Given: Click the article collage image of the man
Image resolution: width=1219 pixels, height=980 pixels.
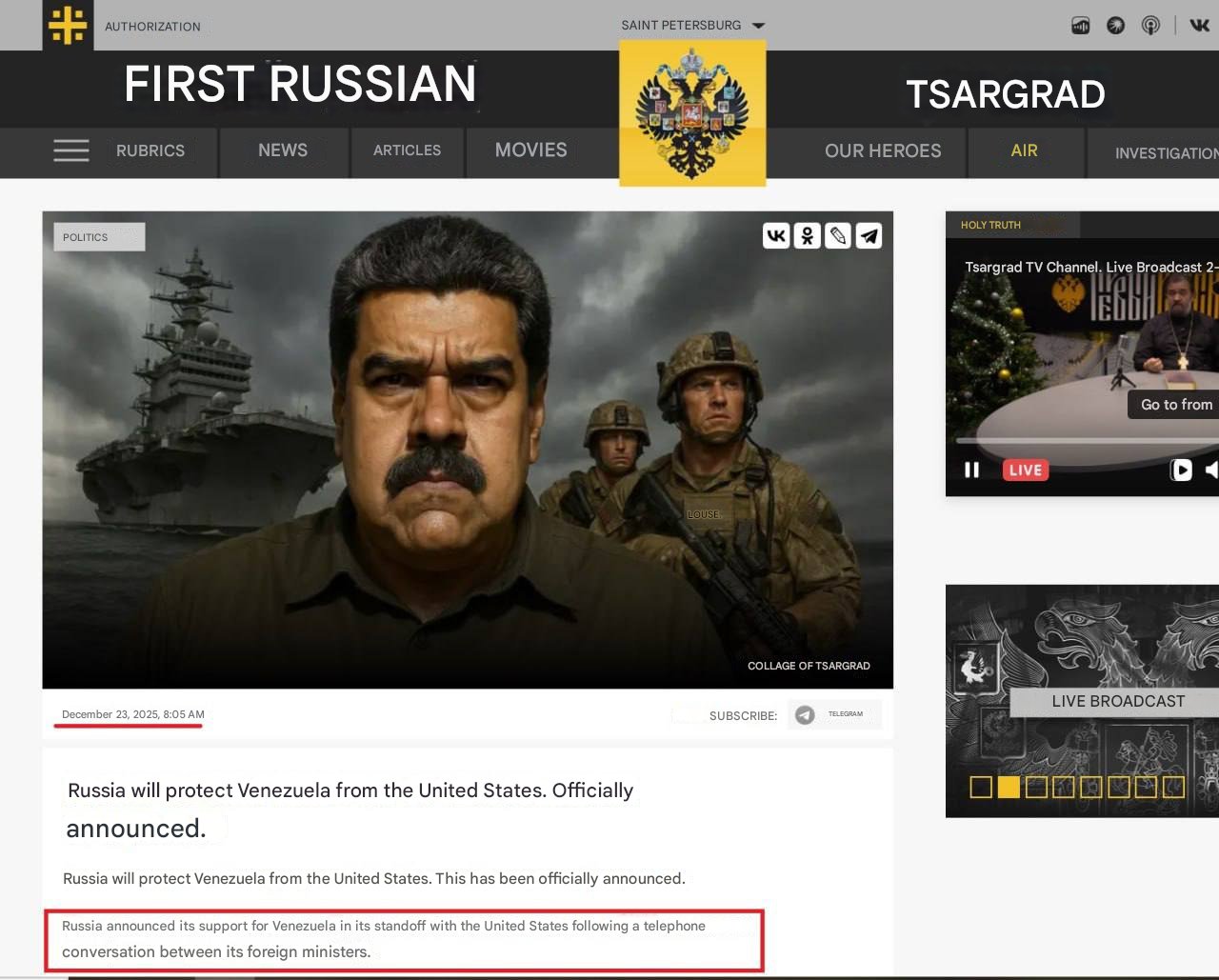Looking at the screenshot, I should click(468, 450).
